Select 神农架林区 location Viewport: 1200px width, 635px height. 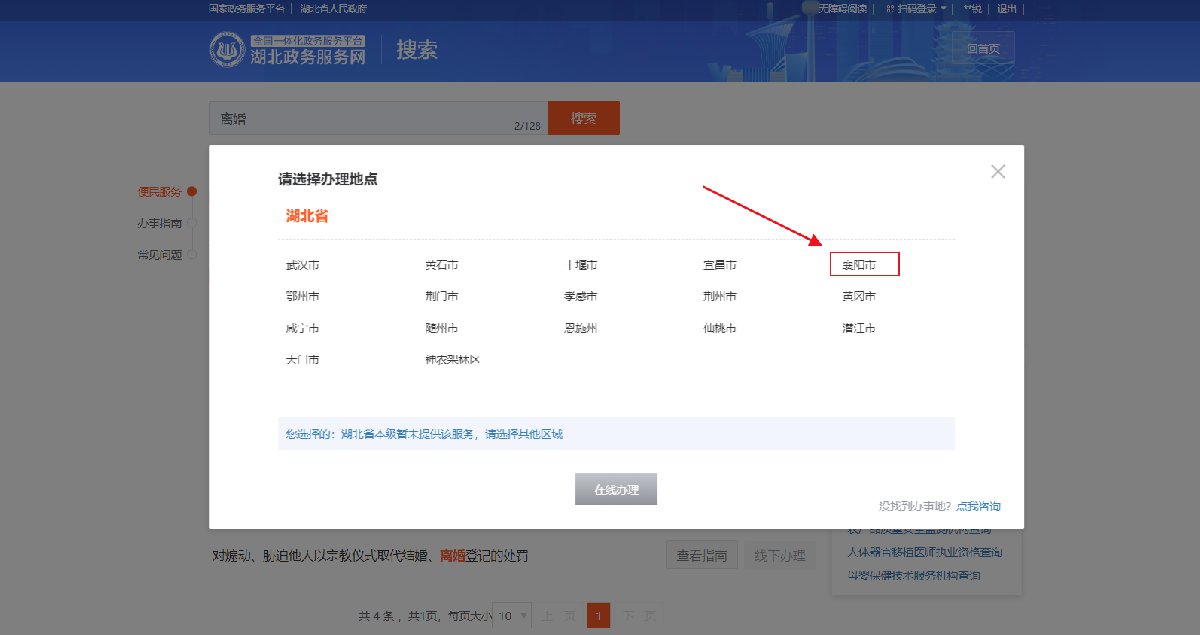click(452, 359)
